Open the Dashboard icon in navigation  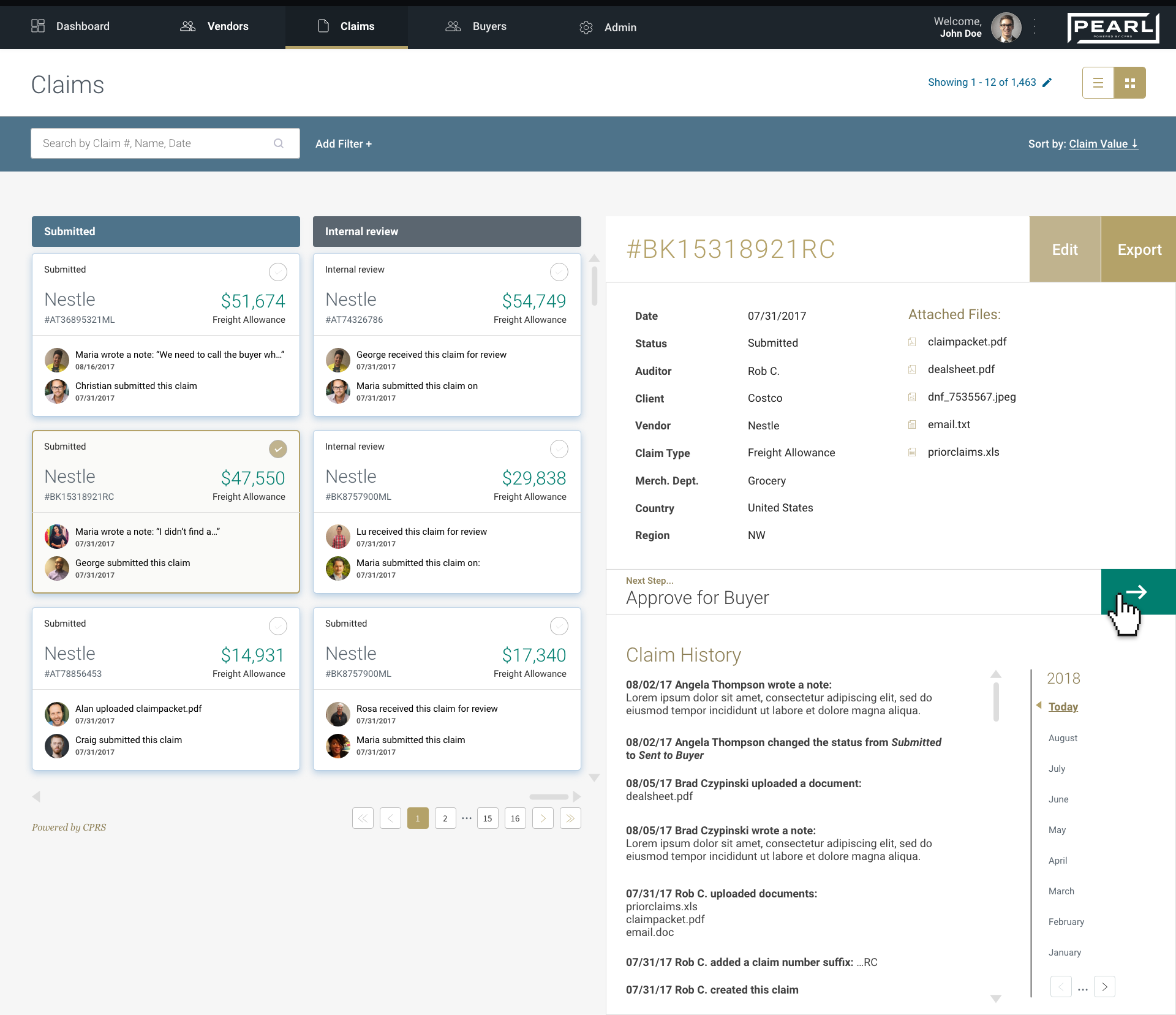[x=38, y=26]
